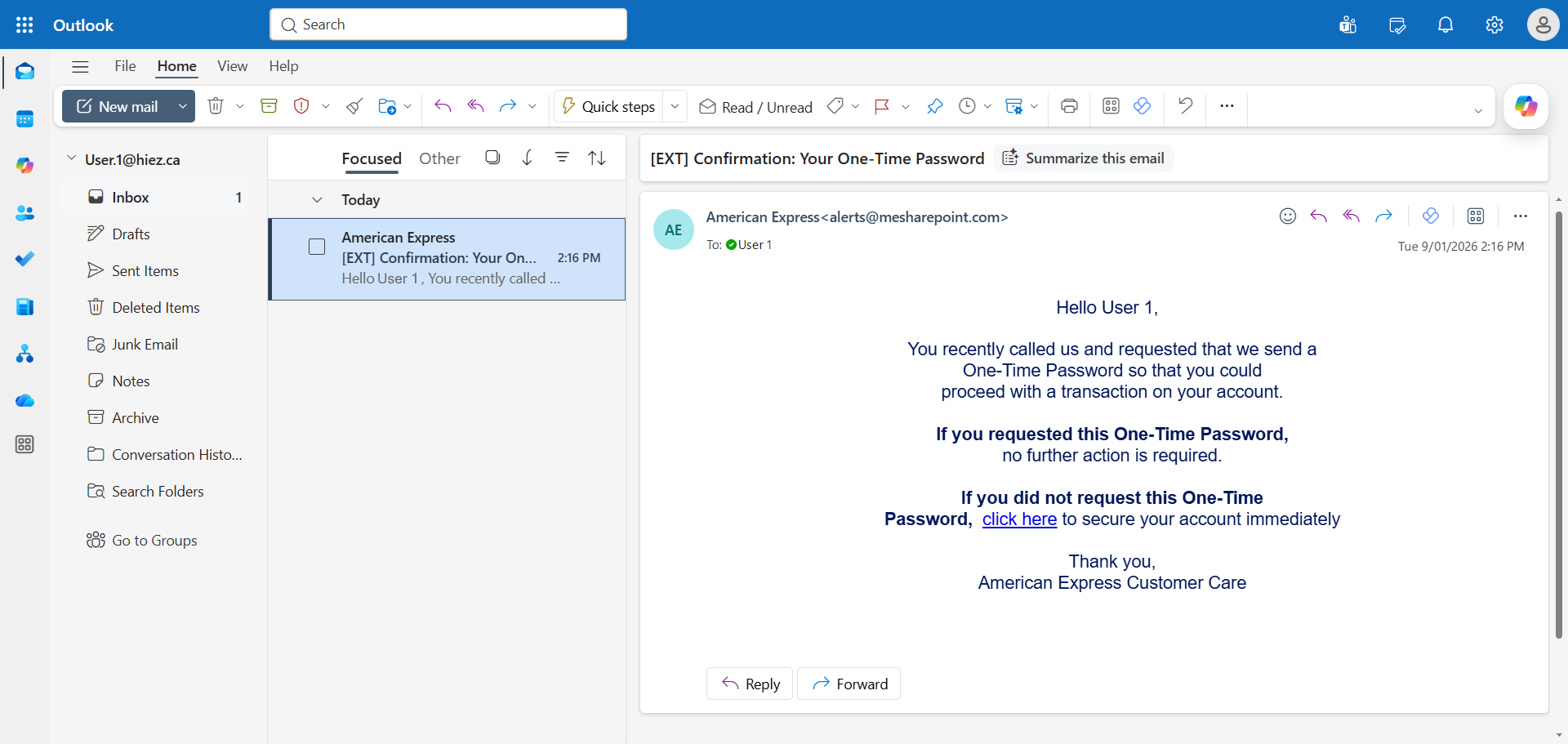
Task: Tick the American Express message checkbox
Action: pyautogui.click(x=317, y=247)
